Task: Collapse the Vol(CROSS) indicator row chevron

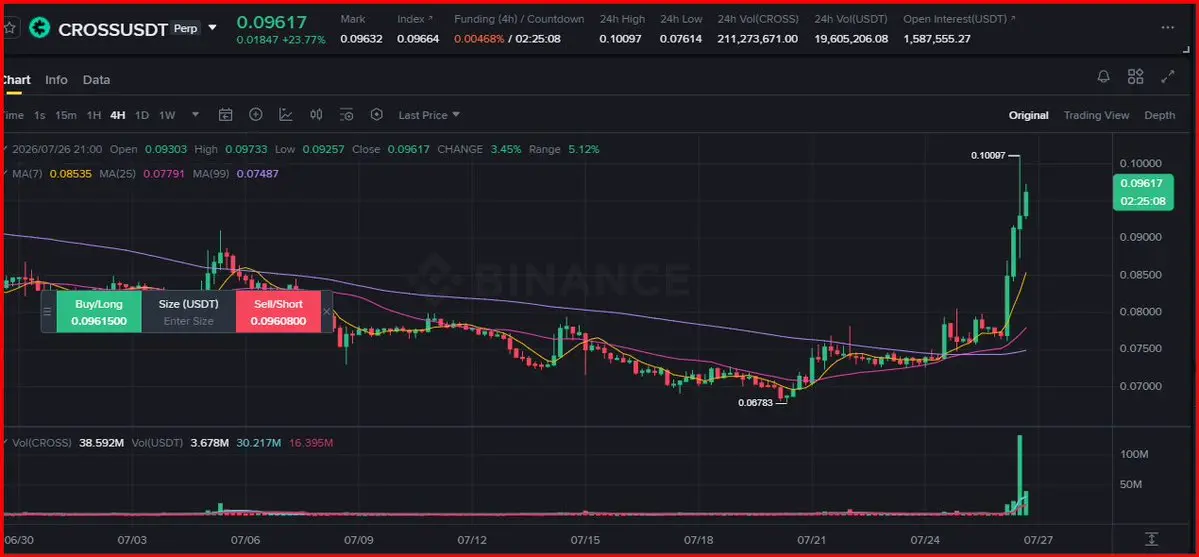Action: pyautogui.click(x=7, y=443)
